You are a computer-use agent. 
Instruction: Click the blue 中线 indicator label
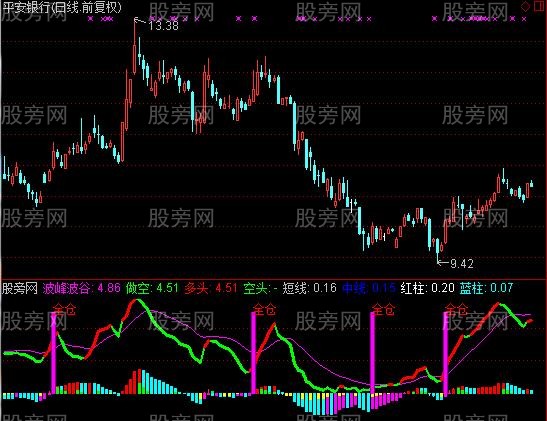[354, 288]
